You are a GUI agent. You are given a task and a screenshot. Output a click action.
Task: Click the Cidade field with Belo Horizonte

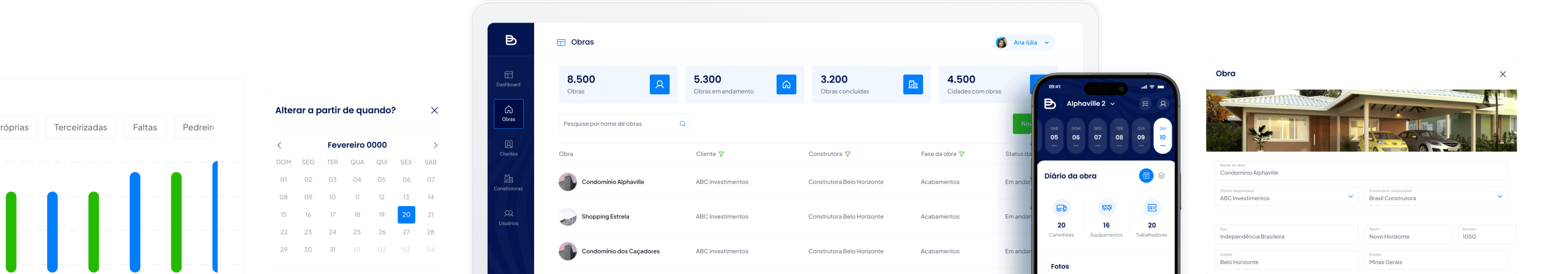point(1286,260)
